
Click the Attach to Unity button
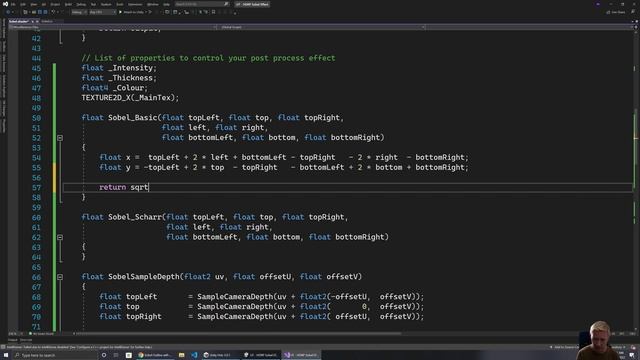133,12
